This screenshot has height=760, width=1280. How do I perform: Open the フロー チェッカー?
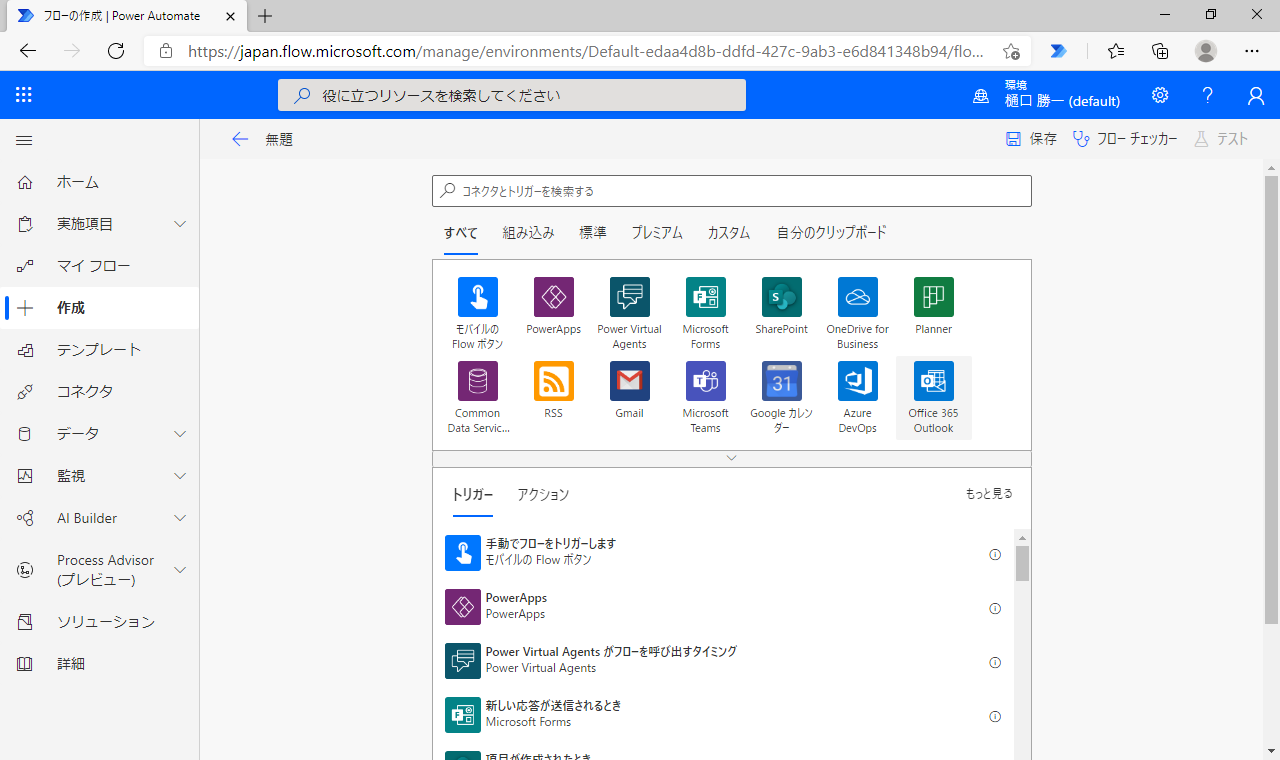tap(1125, 139)
